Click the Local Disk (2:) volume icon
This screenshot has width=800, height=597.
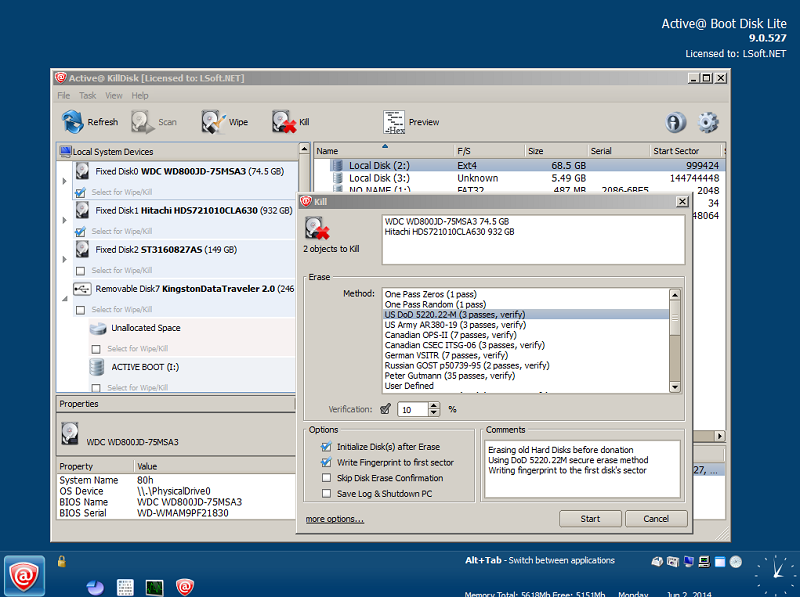[x=337, y=165]
